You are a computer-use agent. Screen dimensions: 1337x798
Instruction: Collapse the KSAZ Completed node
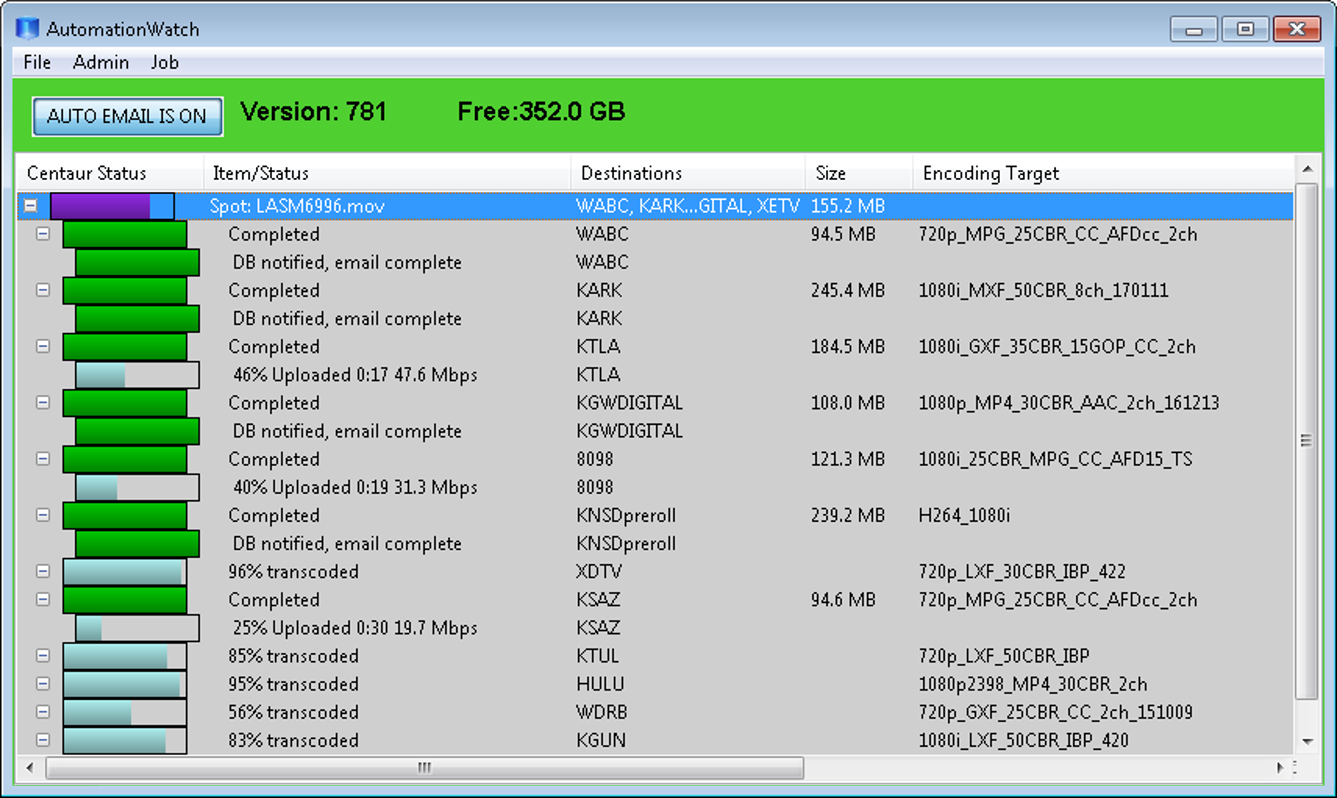point(43,600)
